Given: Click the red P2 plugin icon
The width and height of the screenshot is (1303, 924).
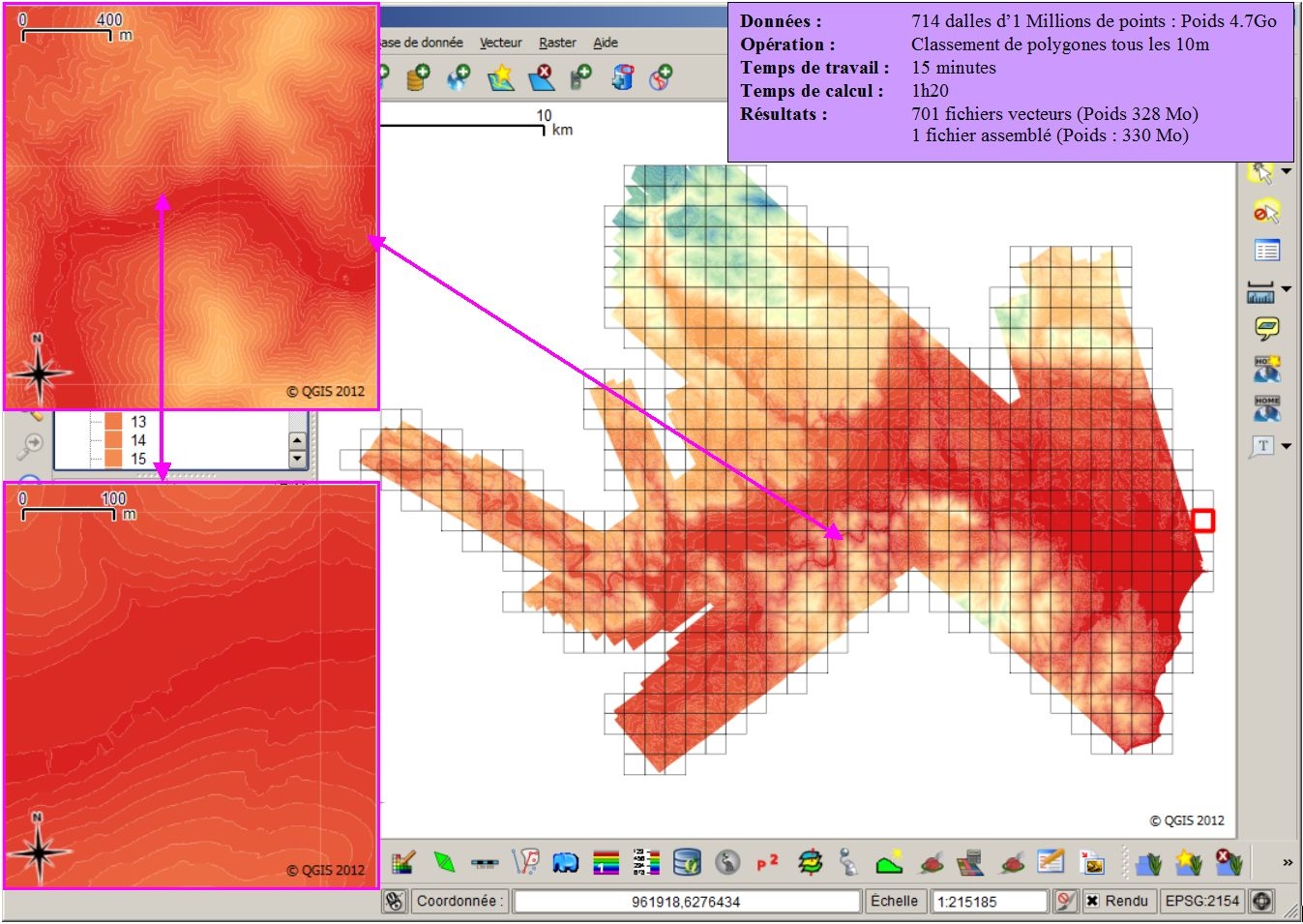Looking at the screenshot, I should (x=767, y=861).
